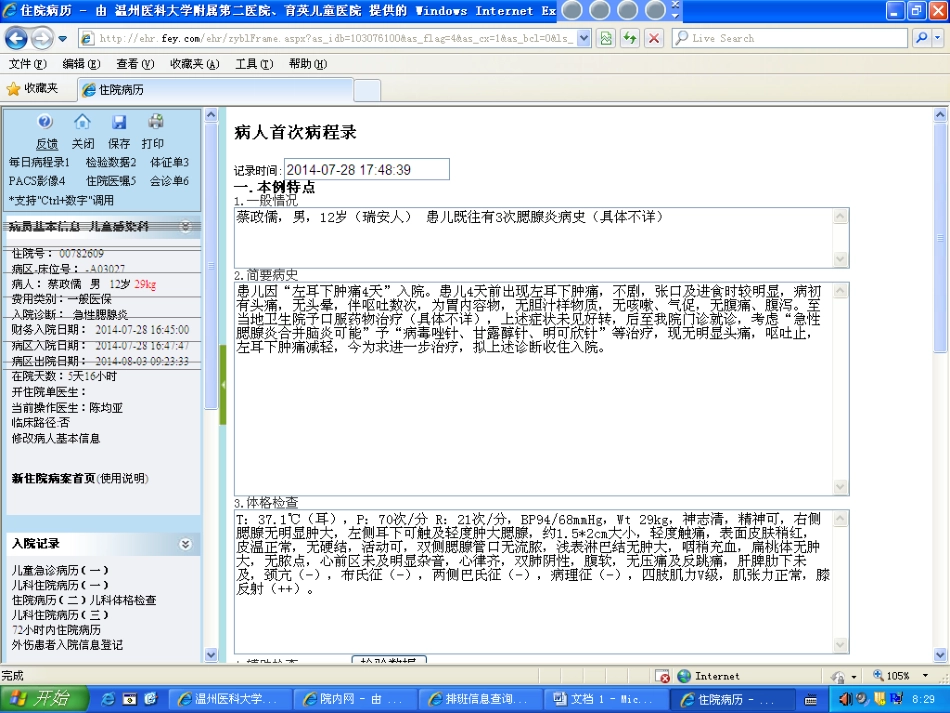
Task: Collapse the 入院记录 section
Action: click(185, 544)
